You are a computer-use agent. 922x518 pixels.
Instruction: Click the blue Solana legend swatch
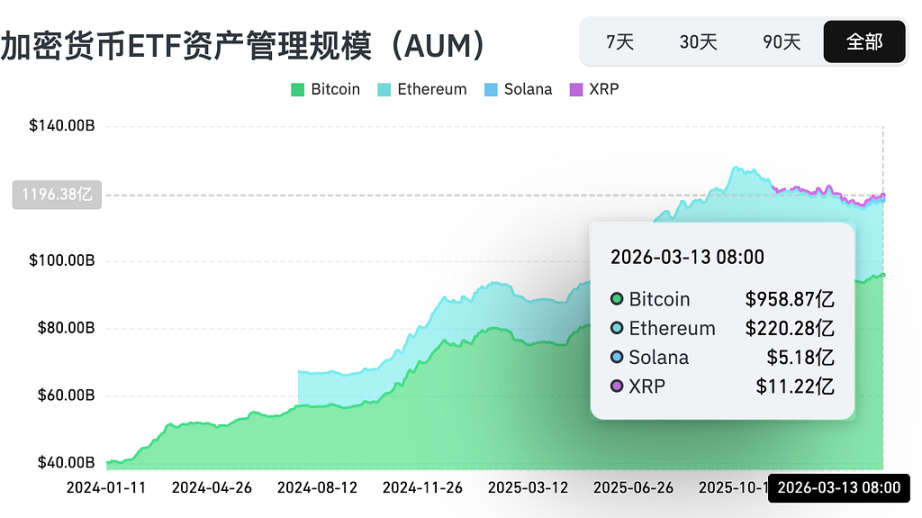tap(490, 90)
